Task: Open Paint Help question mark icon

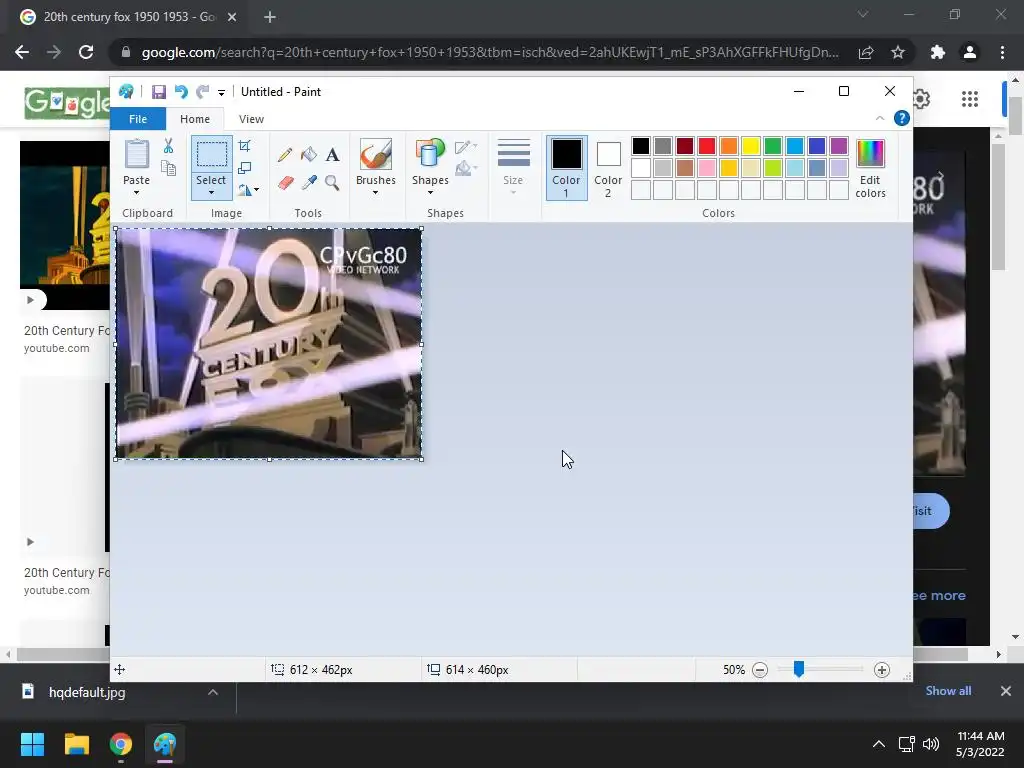Action: tap(902, 118)
